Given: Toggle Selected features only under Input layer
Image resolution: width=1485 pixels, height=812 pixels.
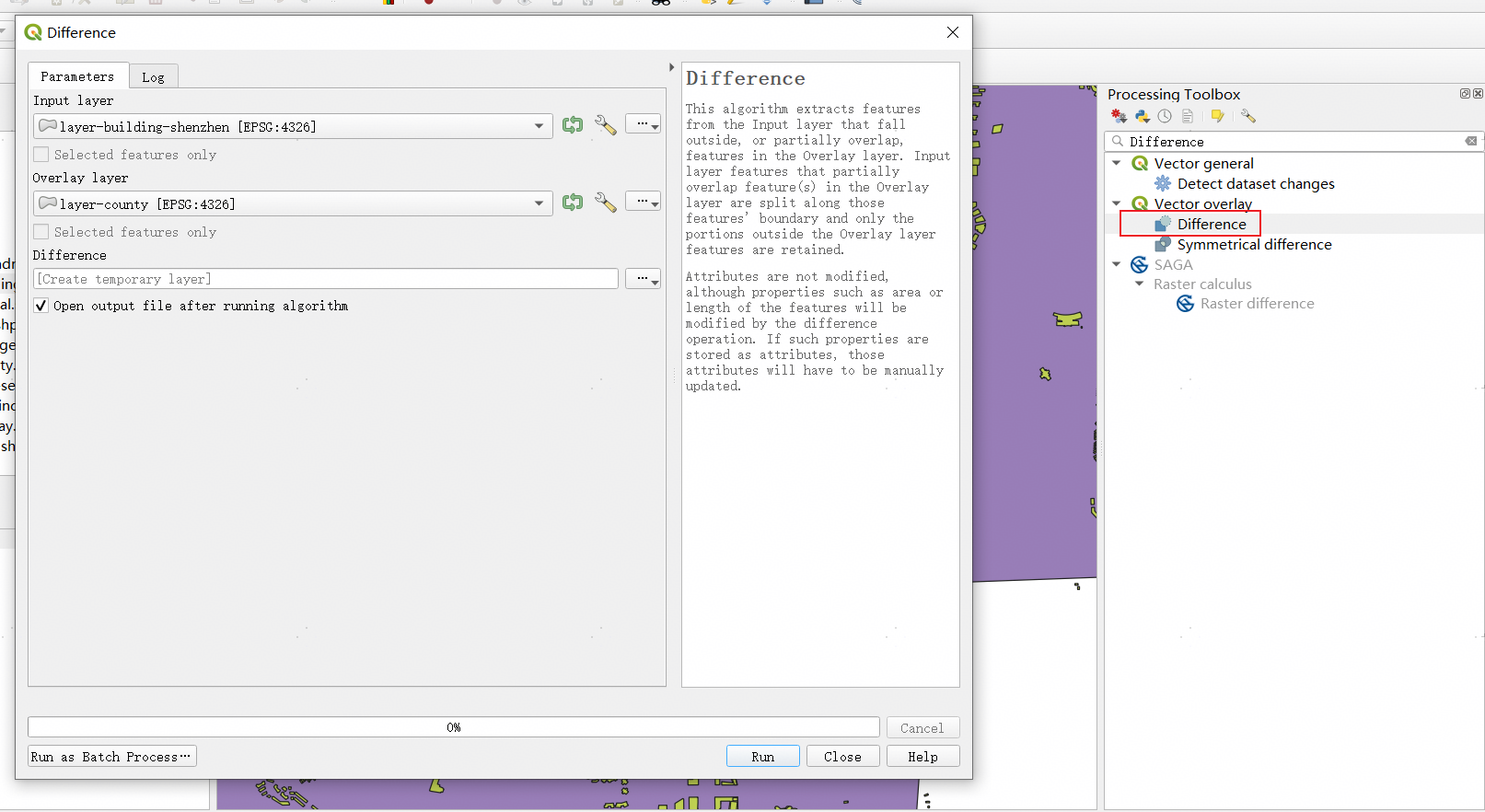Looking at the screenshot, I should (41, 155).
